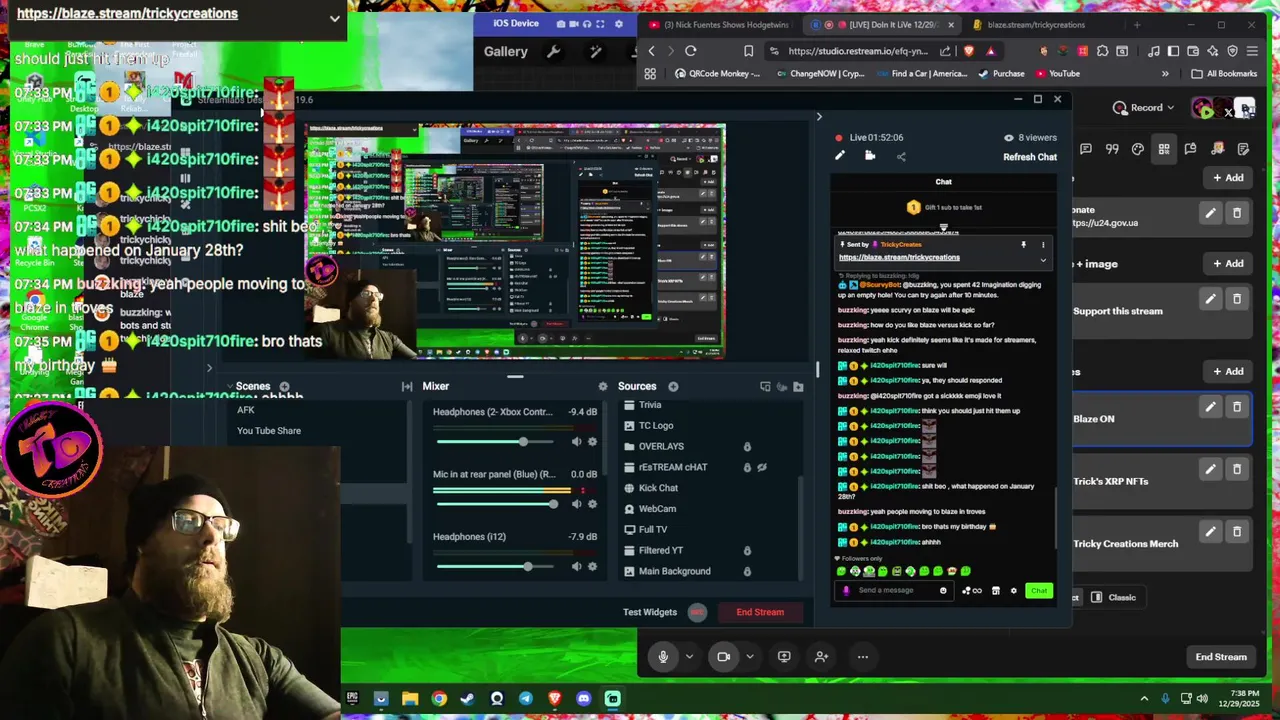Select Classic layout option
Viewport: 1280px width, 720px height.
pos(1113,597)
